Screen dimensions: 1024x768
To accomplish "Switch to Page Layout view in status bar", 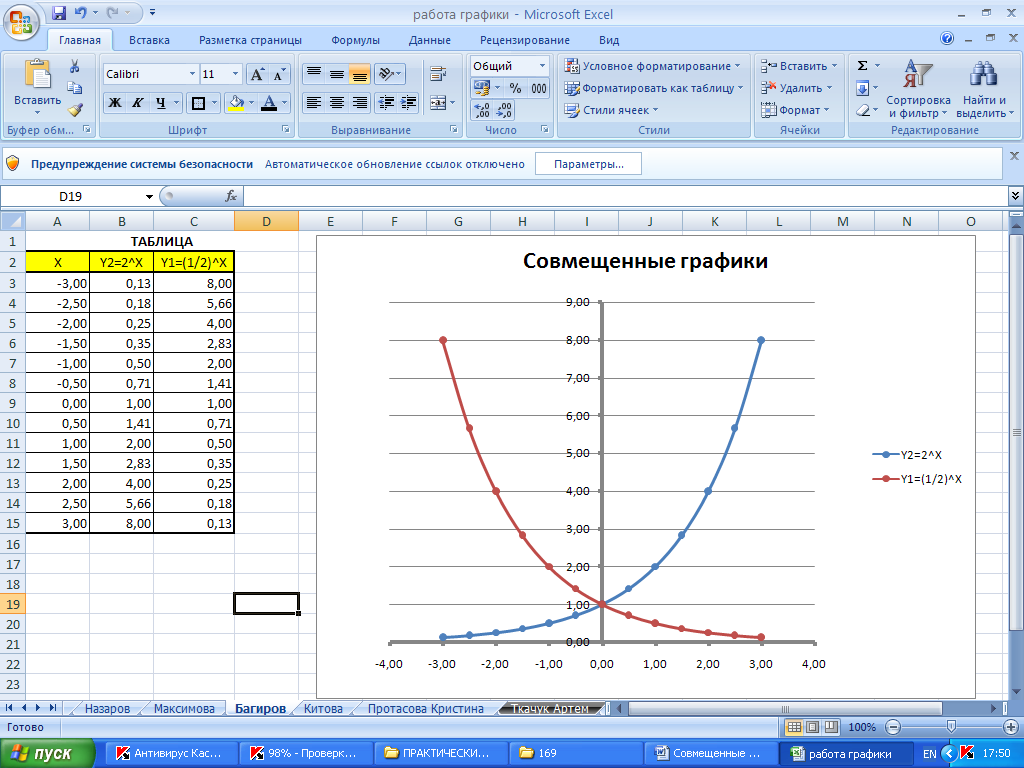I will point(812,727).
